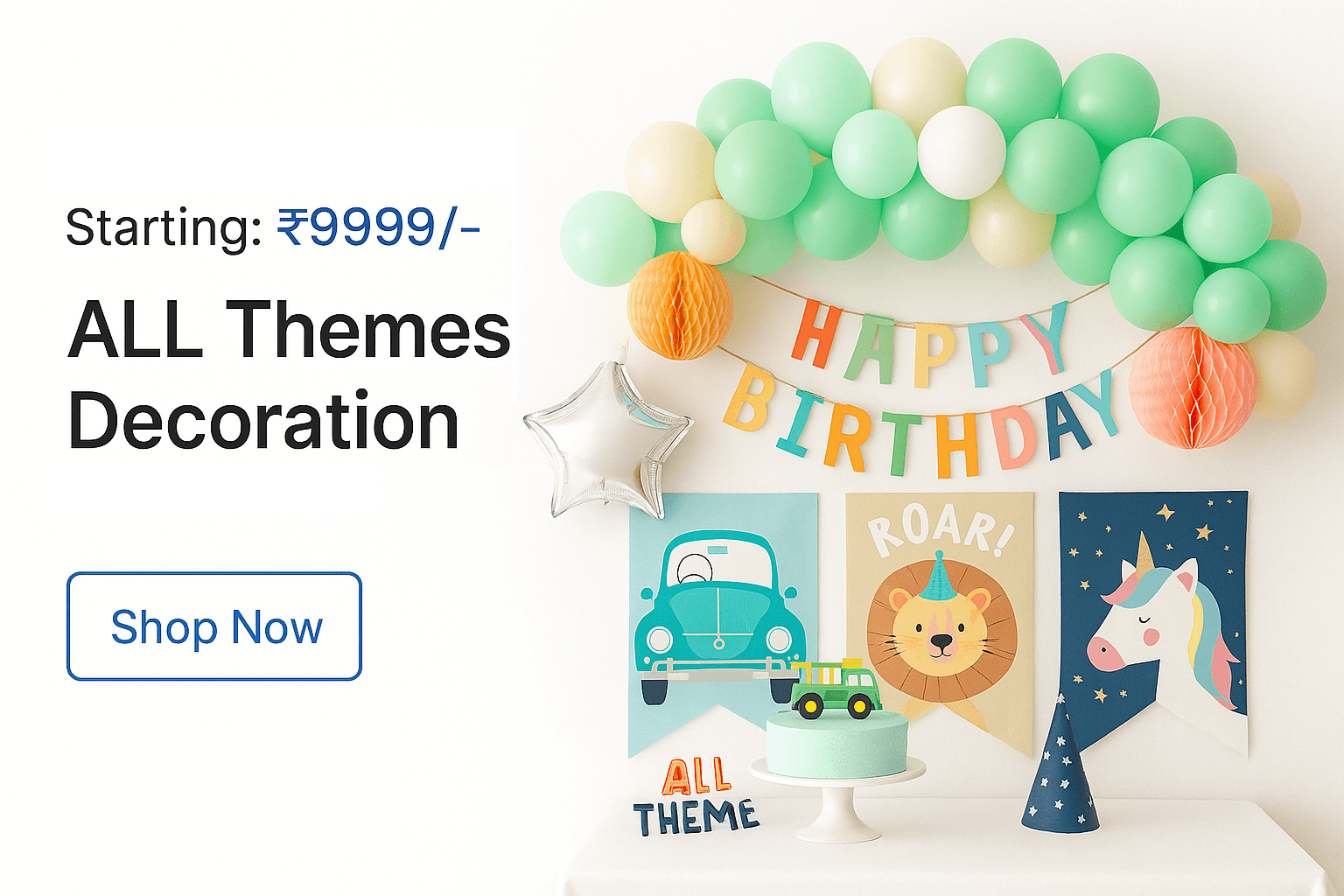This screenshot has width=1344, height=896.
Task: Select the ₹9999/- price text
Action: [379, 227]
